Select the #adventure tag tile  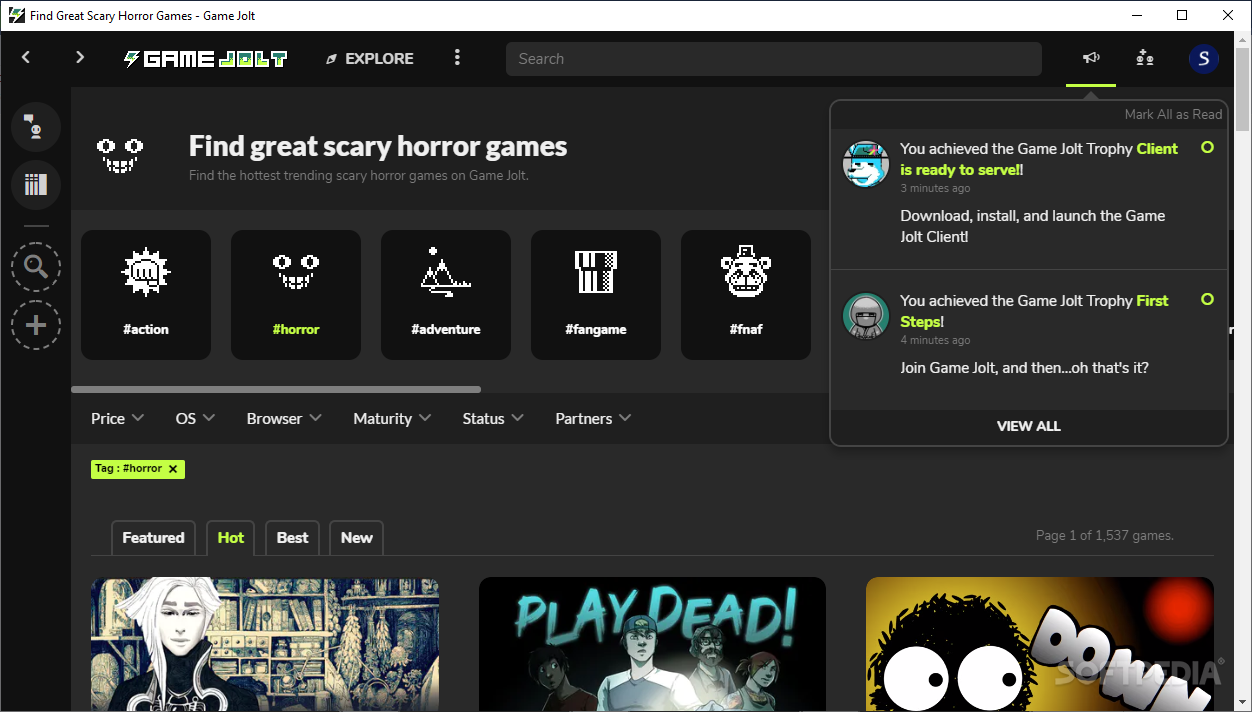446,295
